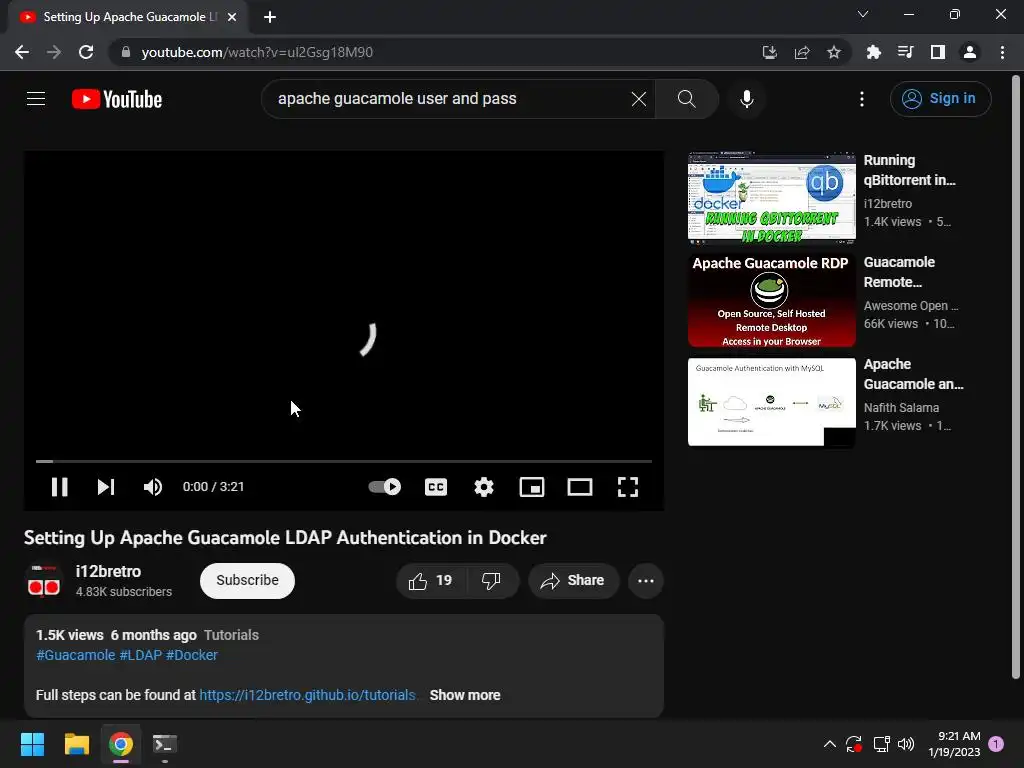This screenshot has width=1024, height=768.
Task: Open Guacamole Authentication with MySQL thumbnail
Action: point(771,402)
